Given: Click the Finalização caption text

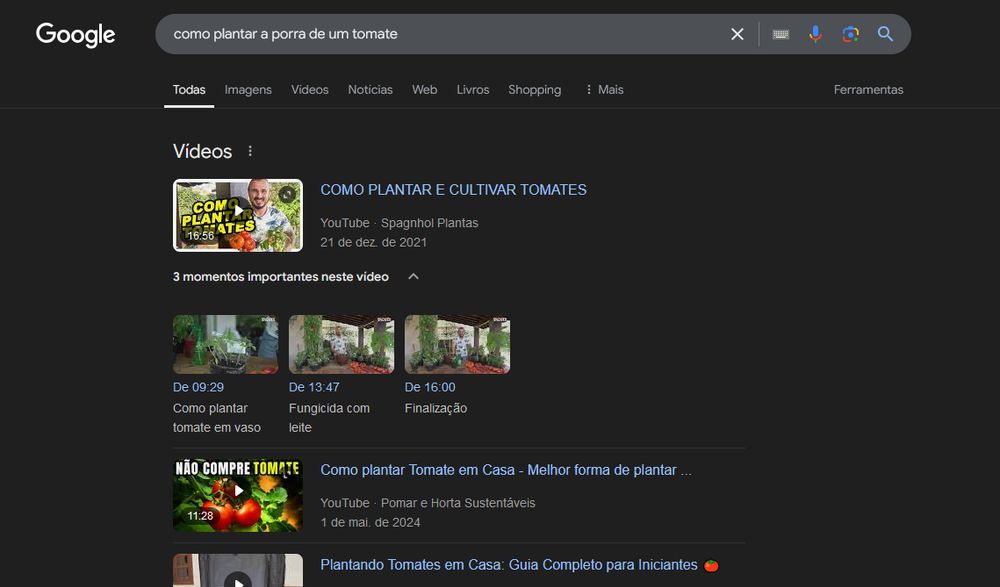Looking at the screenshot, I should click(436, 408).
